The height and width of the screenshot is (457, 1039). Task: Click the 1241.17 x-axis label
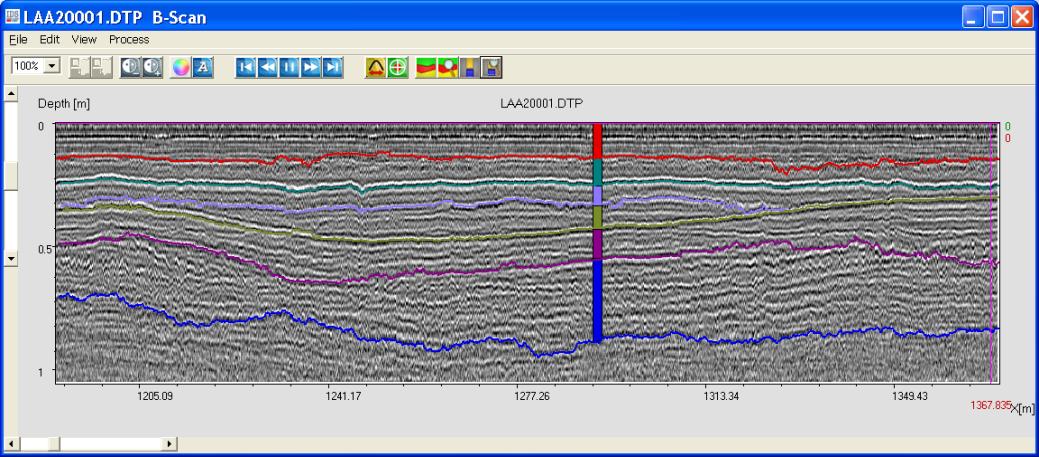pos(344,397)
